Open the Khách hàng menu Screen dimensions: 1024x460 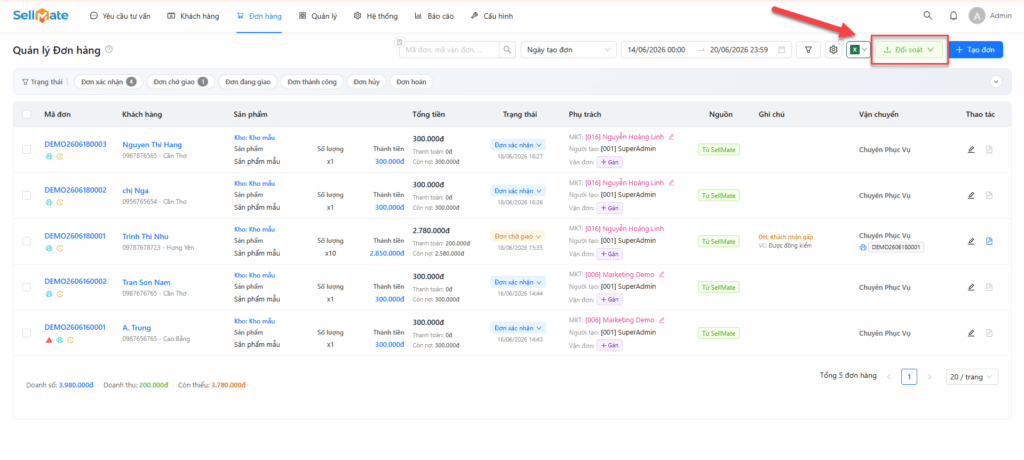pos(193,16)
